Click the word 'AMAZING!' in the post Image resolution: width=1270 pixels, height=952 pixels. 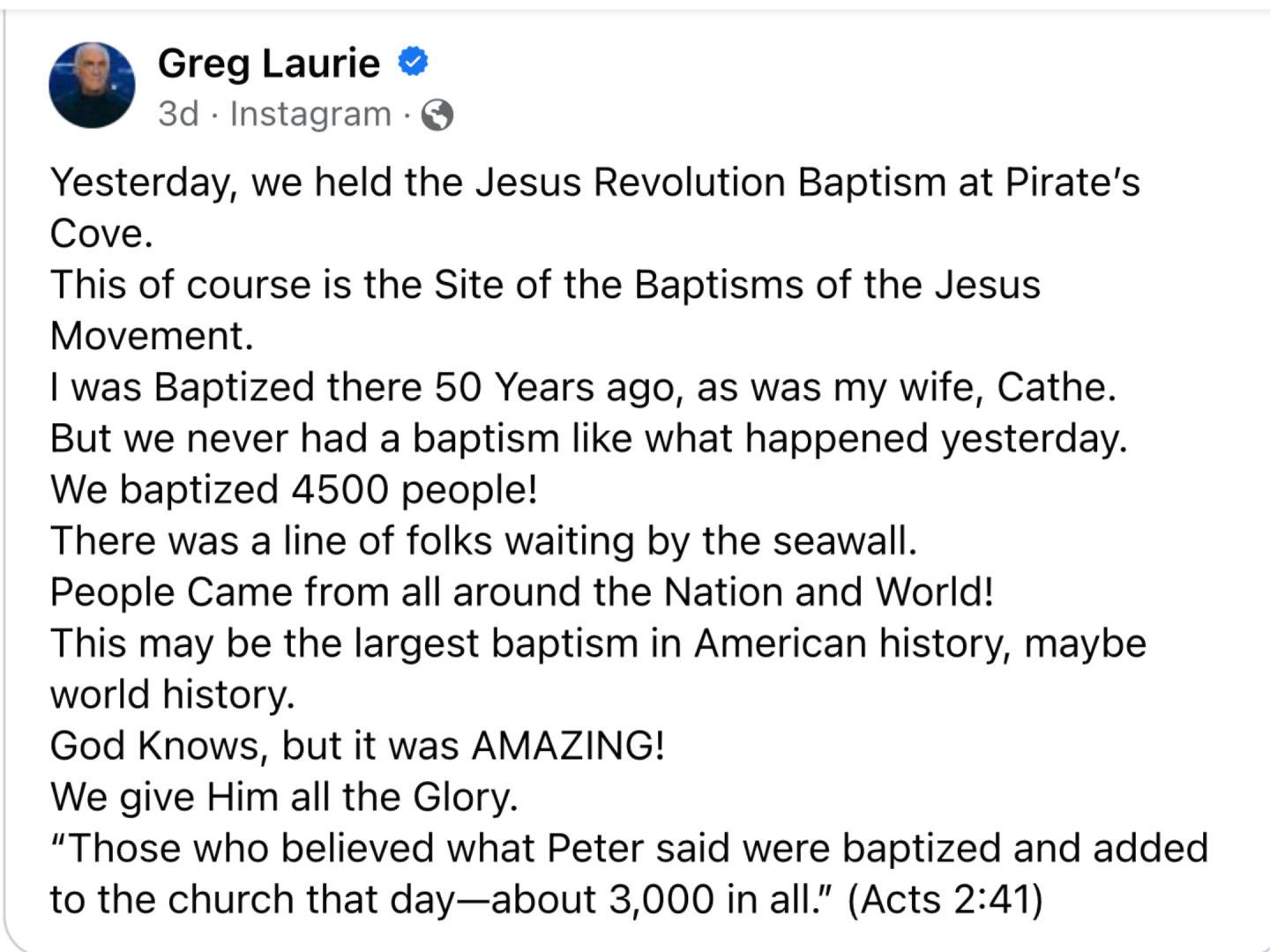(x=568, y=746)
